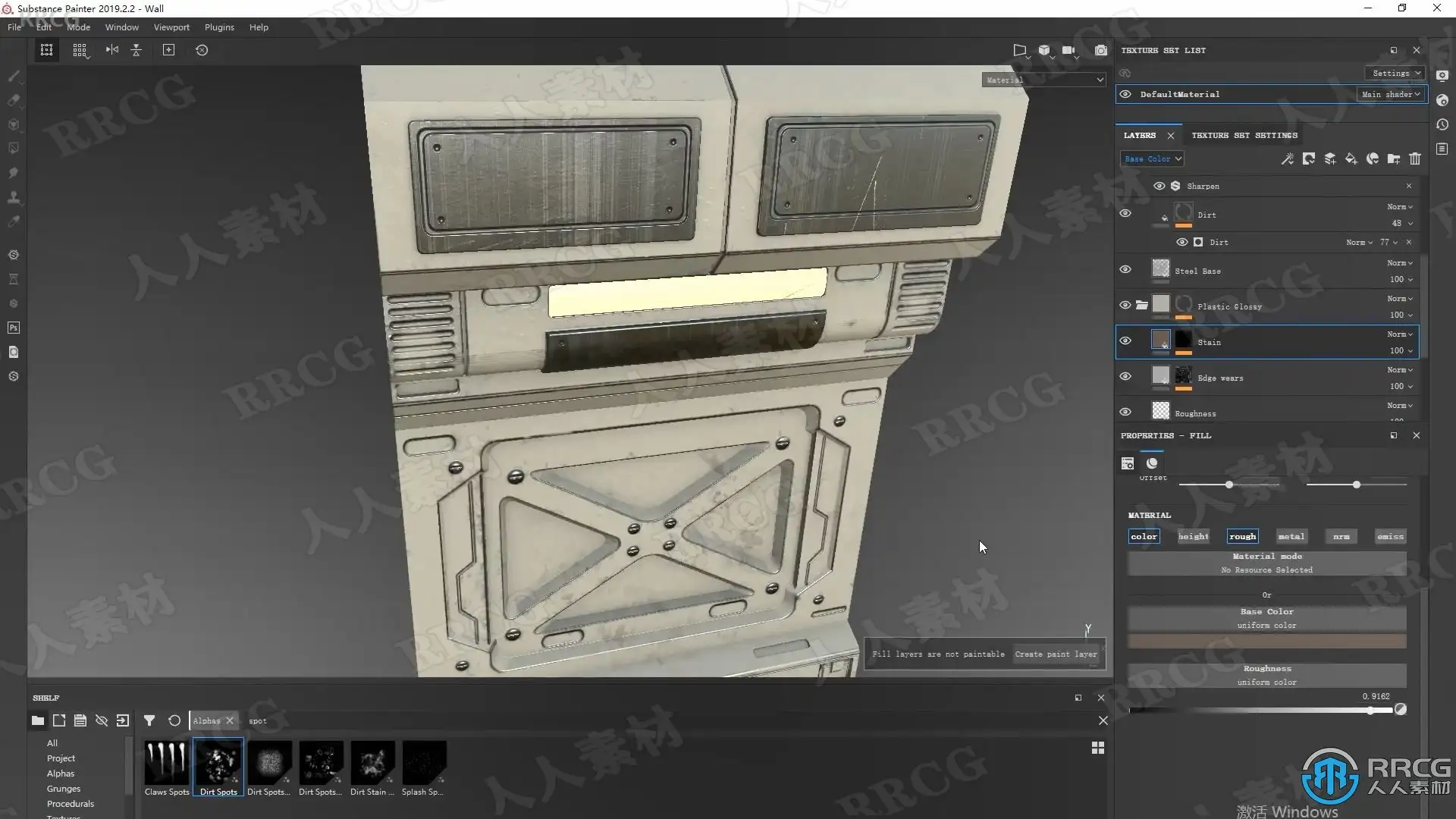Open the Plugins menu

point(219,27)
